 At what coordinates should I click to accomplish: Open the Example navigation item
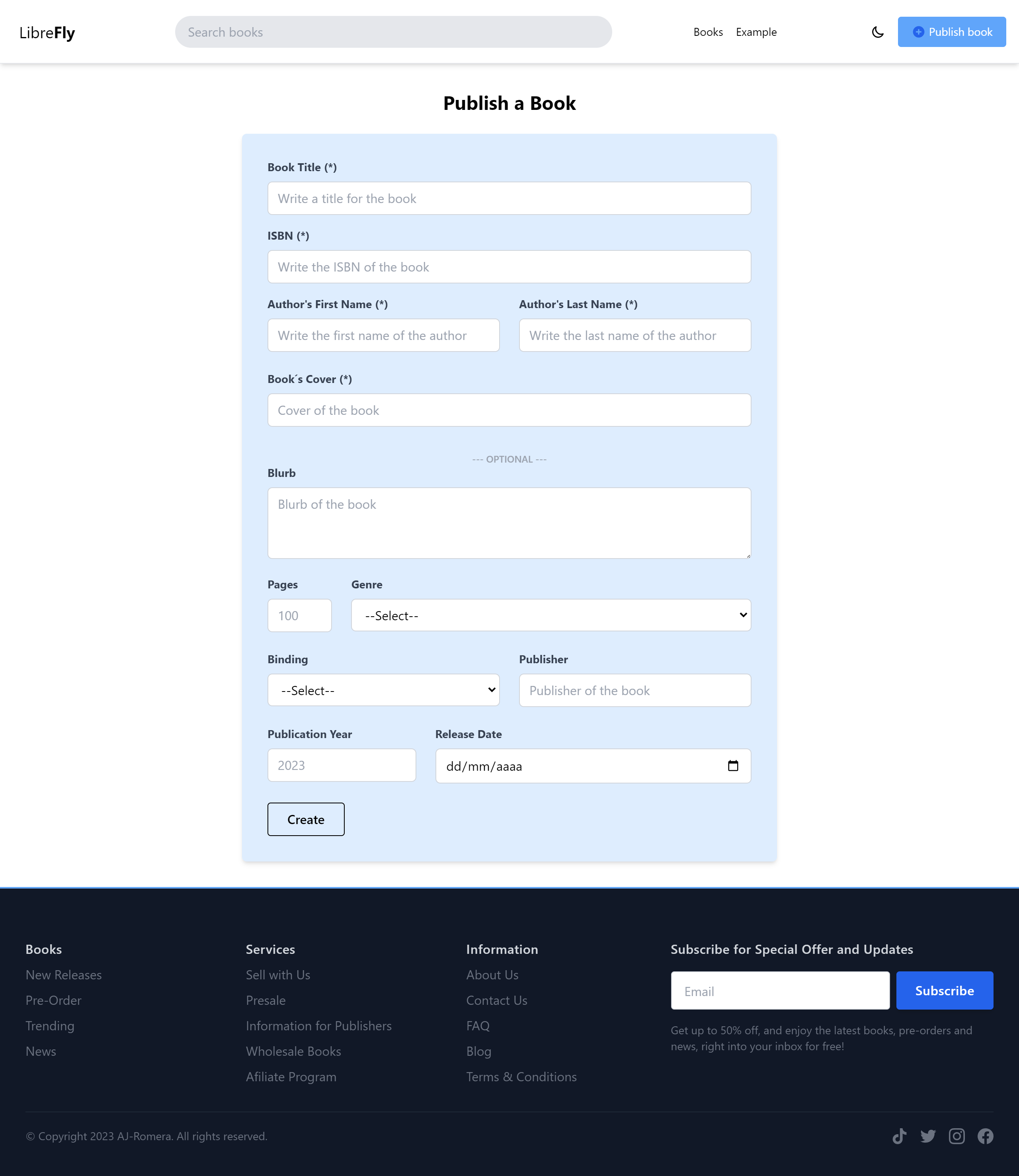(756, 32)
